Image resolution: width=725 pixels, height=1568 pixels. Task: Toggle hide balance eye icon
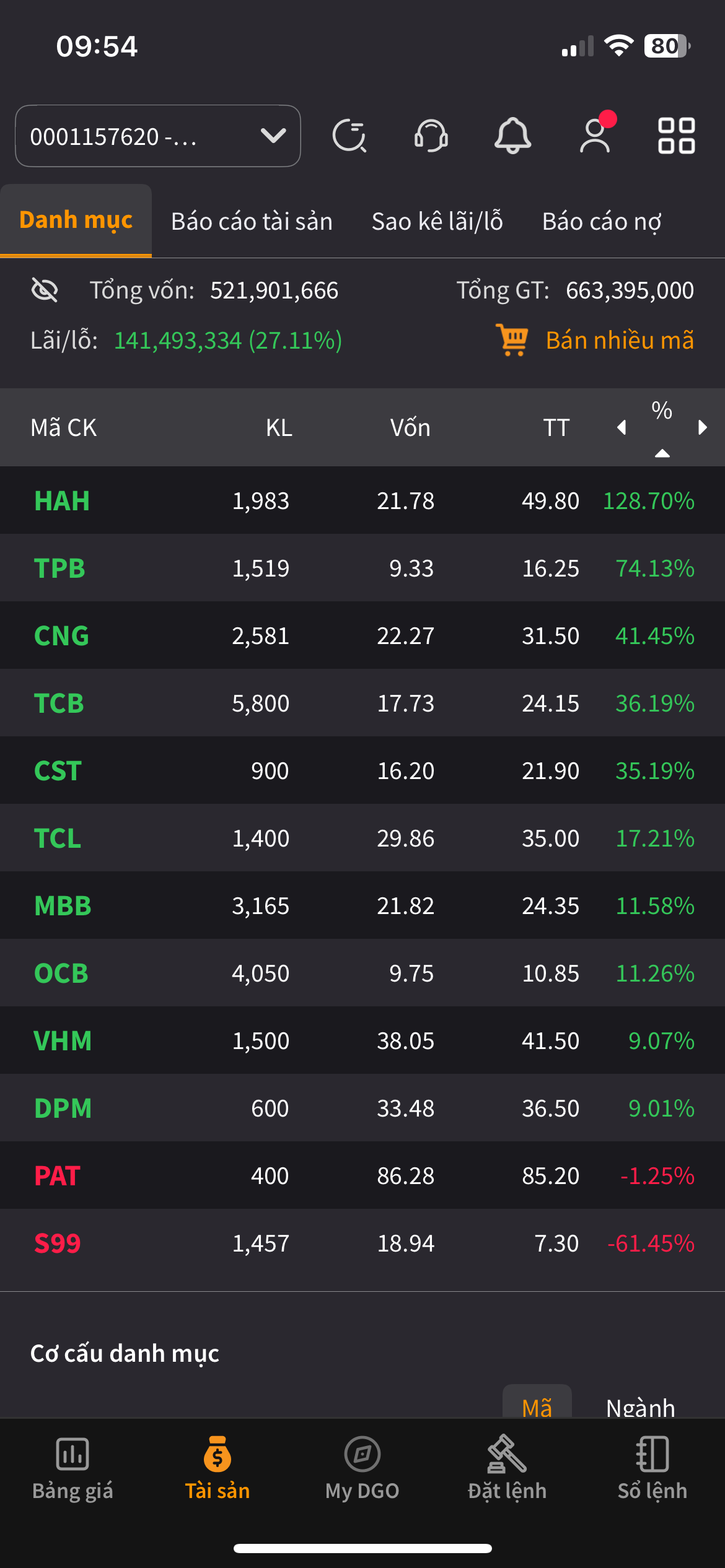pyautogui.click(x=45, y=290)
